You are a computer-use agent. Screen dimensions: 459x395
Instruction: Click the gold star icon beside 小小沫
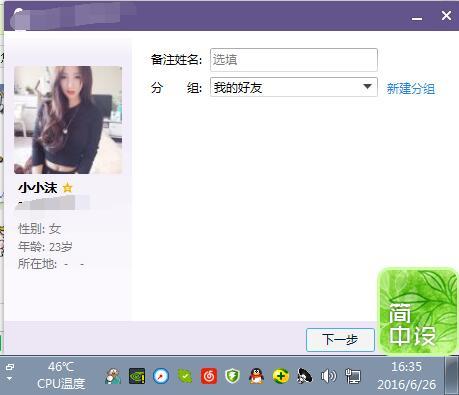[67, 188]
